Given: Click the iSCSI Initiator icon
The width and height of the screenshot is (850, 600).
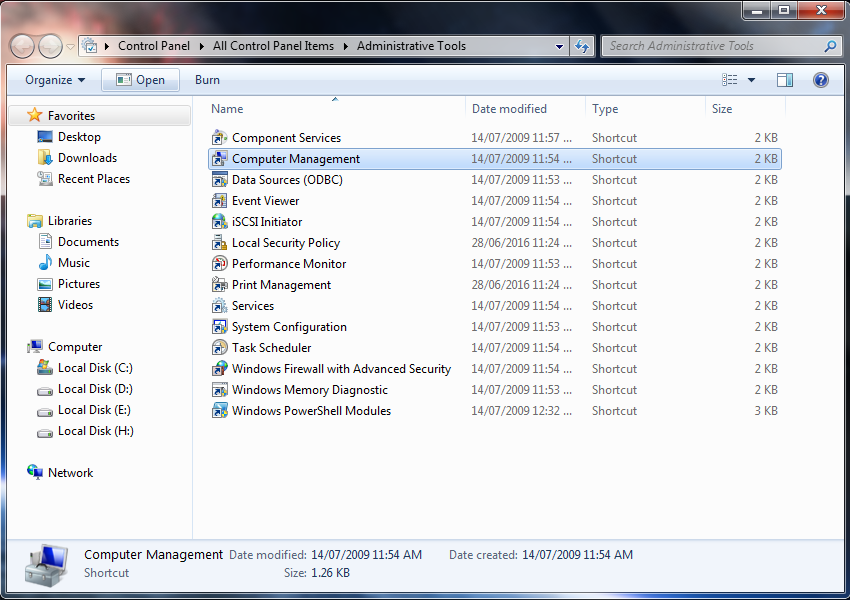Looking at the screenshot, I should click(220, 222).
